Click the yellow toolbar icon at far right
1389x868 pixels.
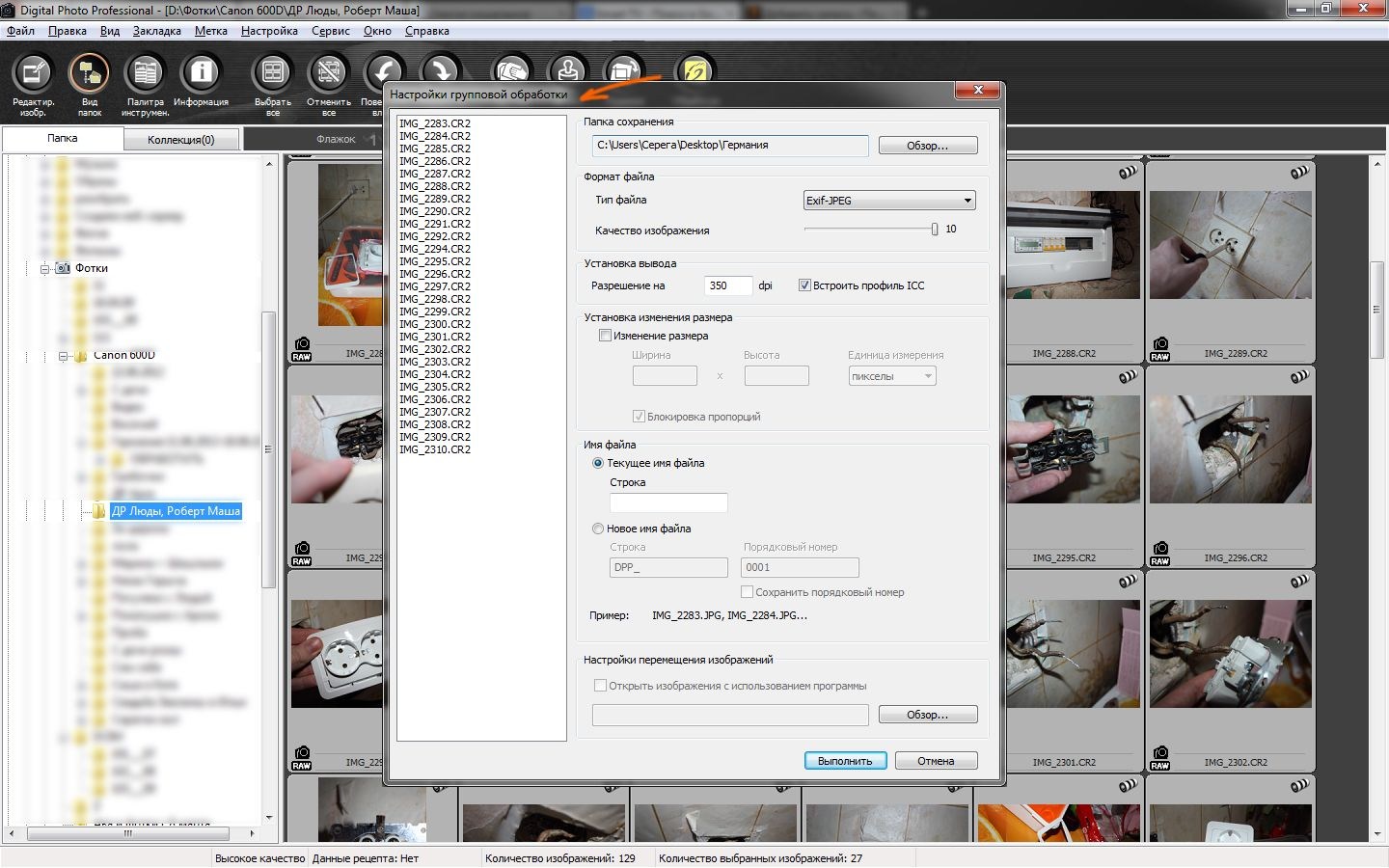click(695, 72)
